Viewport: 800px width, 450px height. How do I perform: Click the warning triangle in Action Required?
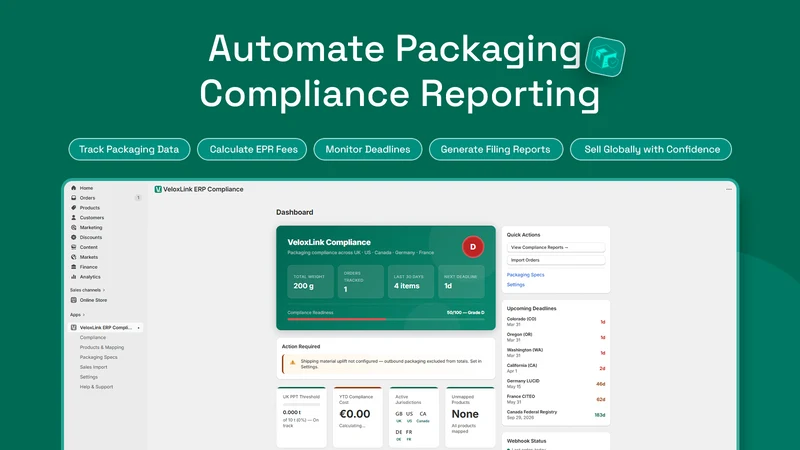293,362
